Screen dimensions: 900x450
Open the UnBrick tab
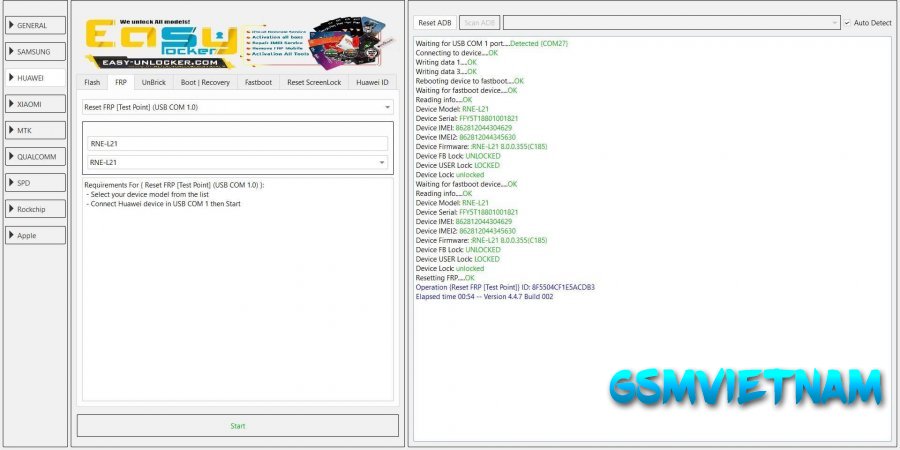154,82
